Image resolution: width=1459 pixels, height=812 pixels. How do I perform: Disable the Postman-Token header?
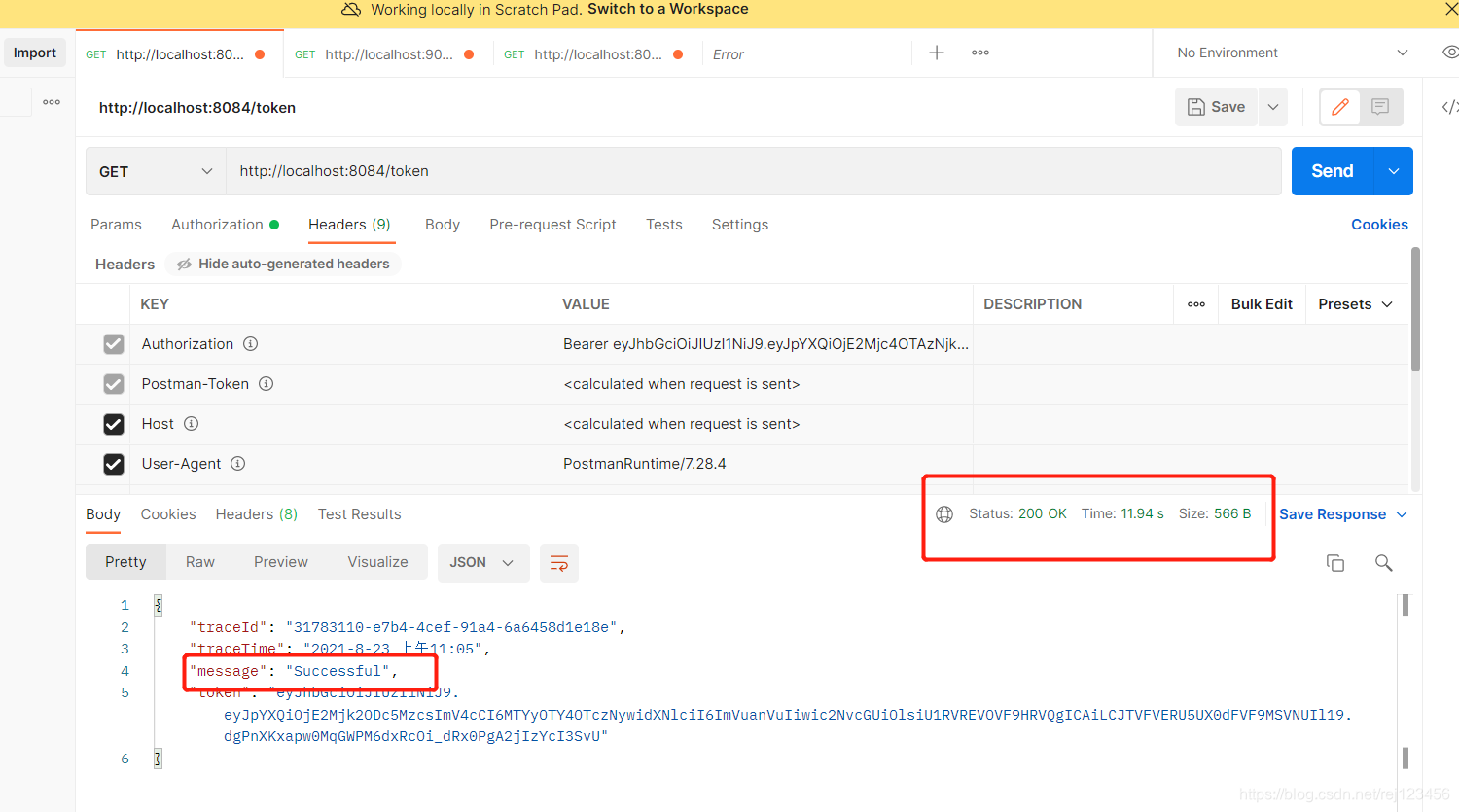tap(114, 383)
